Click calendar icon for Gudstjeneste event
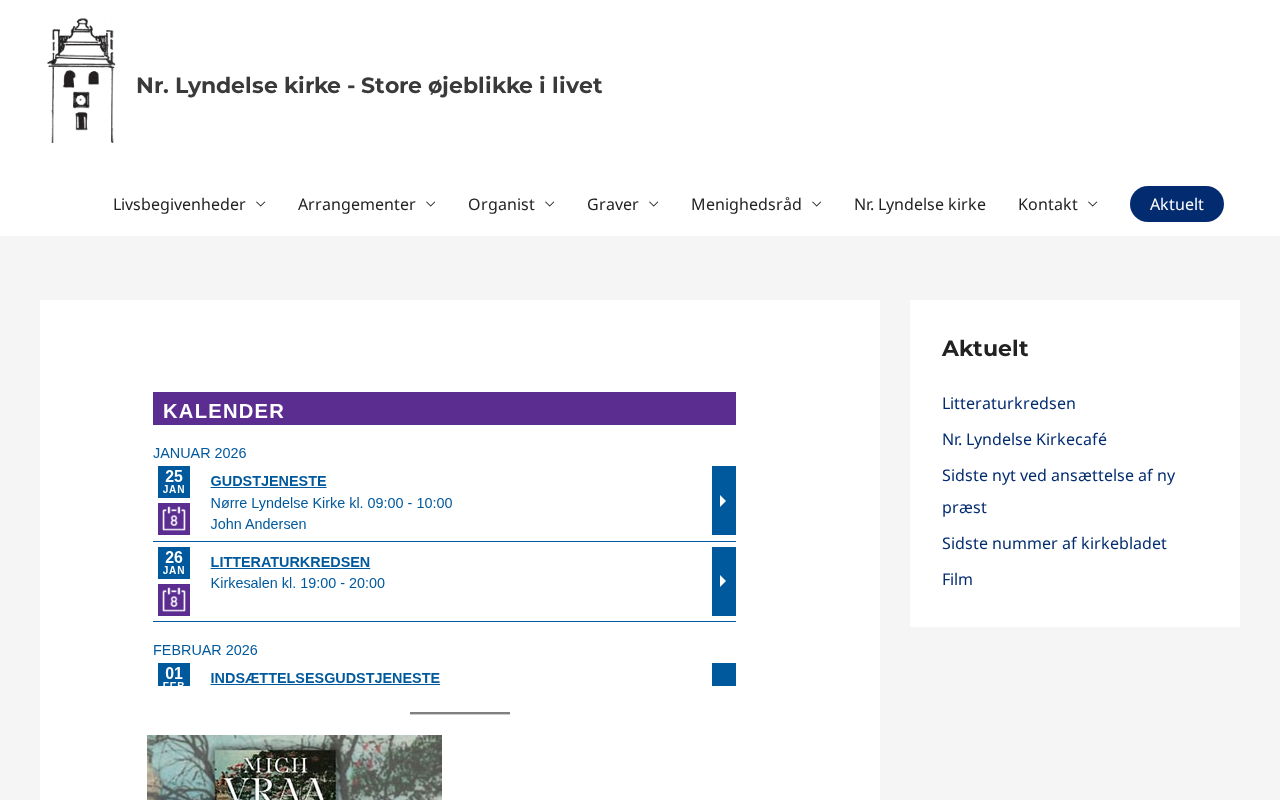The width and height of the screenshot is (1280, 800). pyautogui.click(x=174, y=519)
